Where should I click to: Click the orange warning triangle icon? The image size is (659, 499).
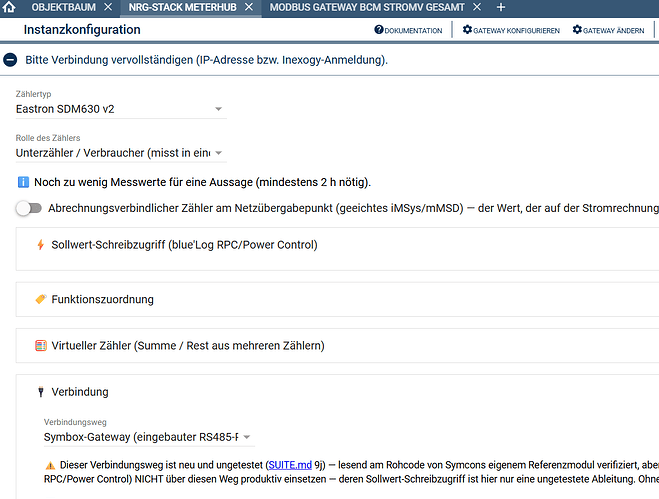point(50,465)
